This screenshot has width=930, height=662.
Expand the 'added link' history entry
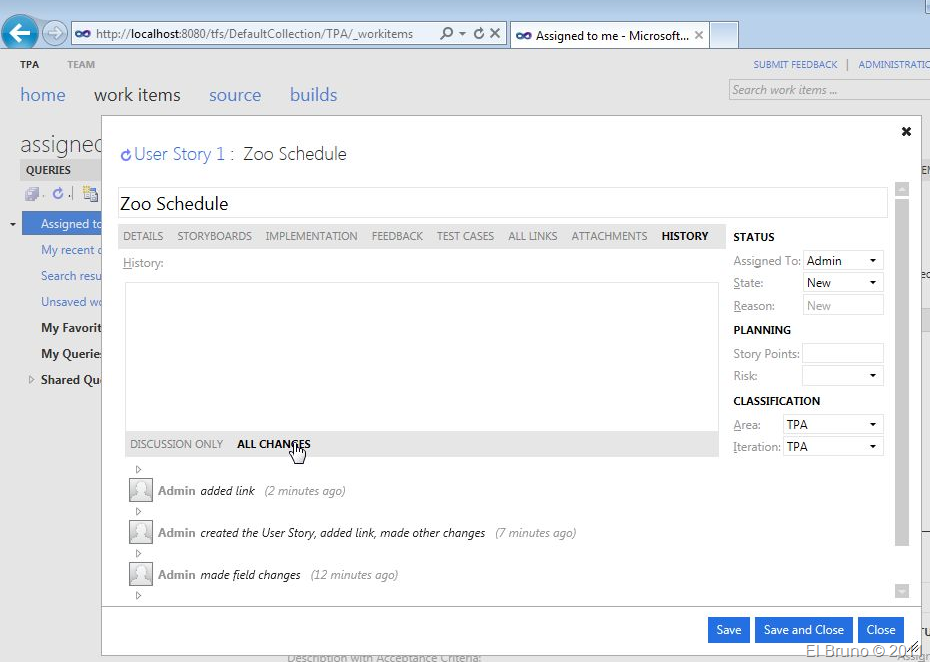coord(138,469)
